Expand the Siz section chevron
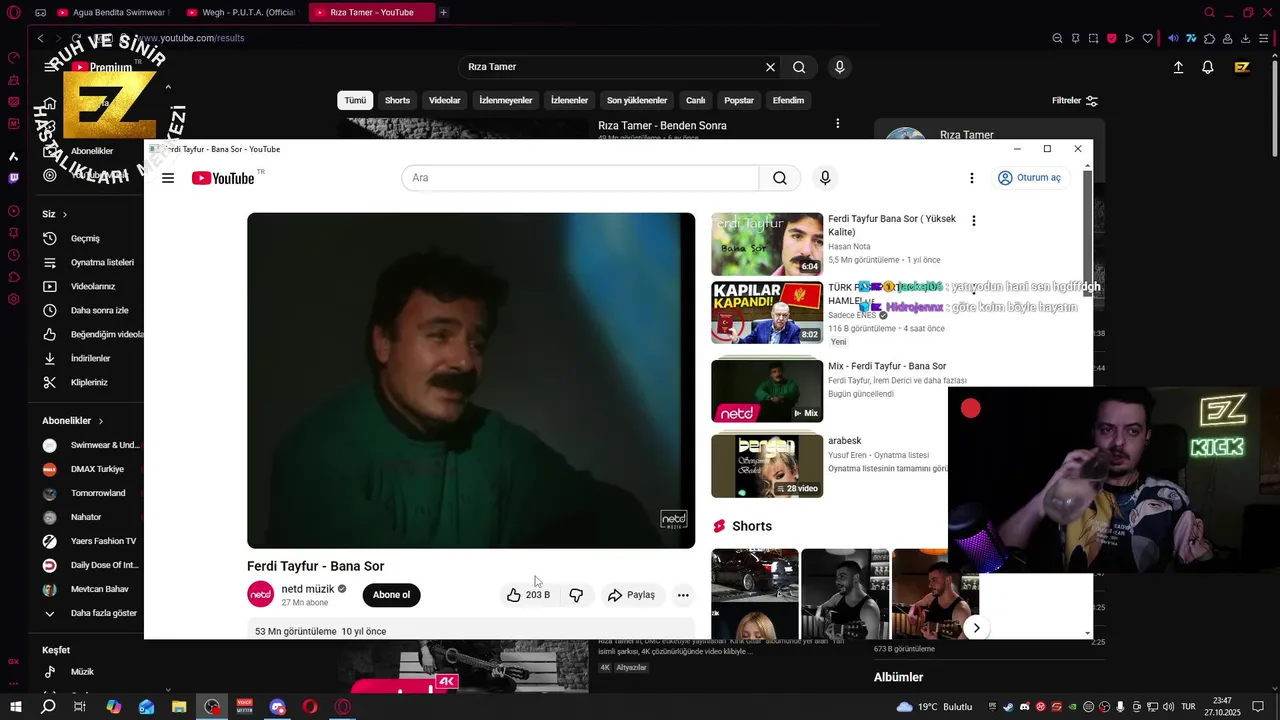This screenshot has width=1280, height=720. pyautogui.click(x=65, y=214)
